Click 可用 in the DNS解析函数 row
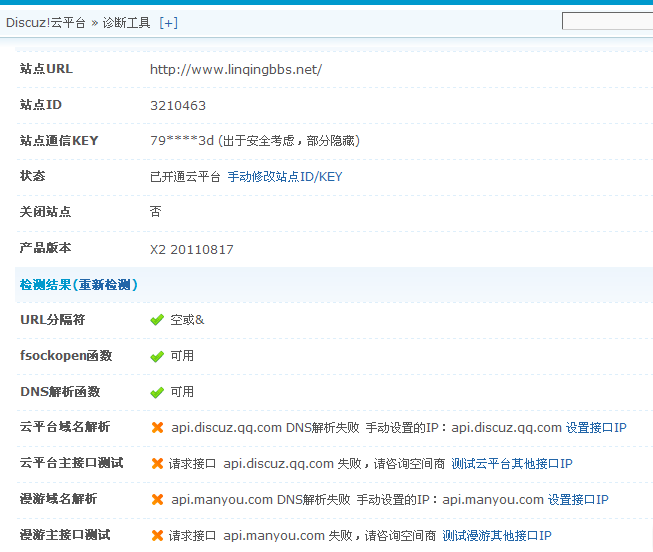The image size is (653, 552). [x=182, y=392]
